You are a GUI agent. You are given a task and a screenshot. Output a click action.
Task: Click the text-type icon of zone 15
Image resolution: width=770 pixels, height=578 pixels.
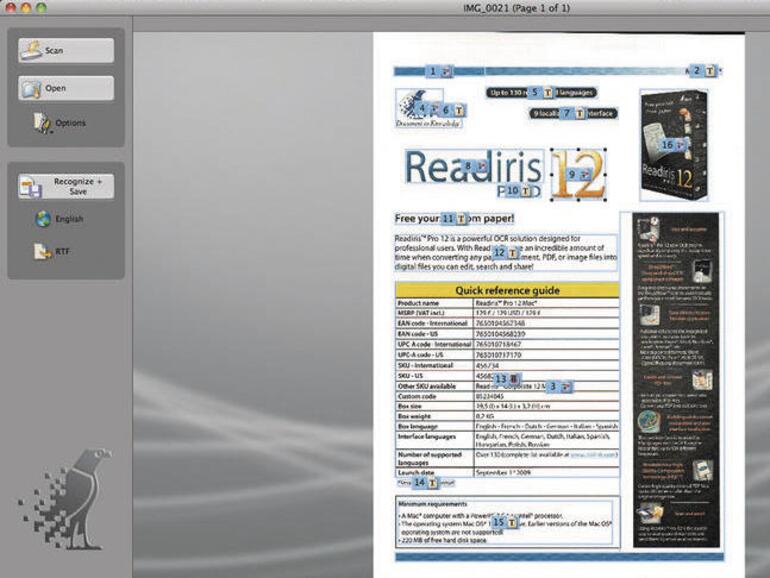coord(511,523)
